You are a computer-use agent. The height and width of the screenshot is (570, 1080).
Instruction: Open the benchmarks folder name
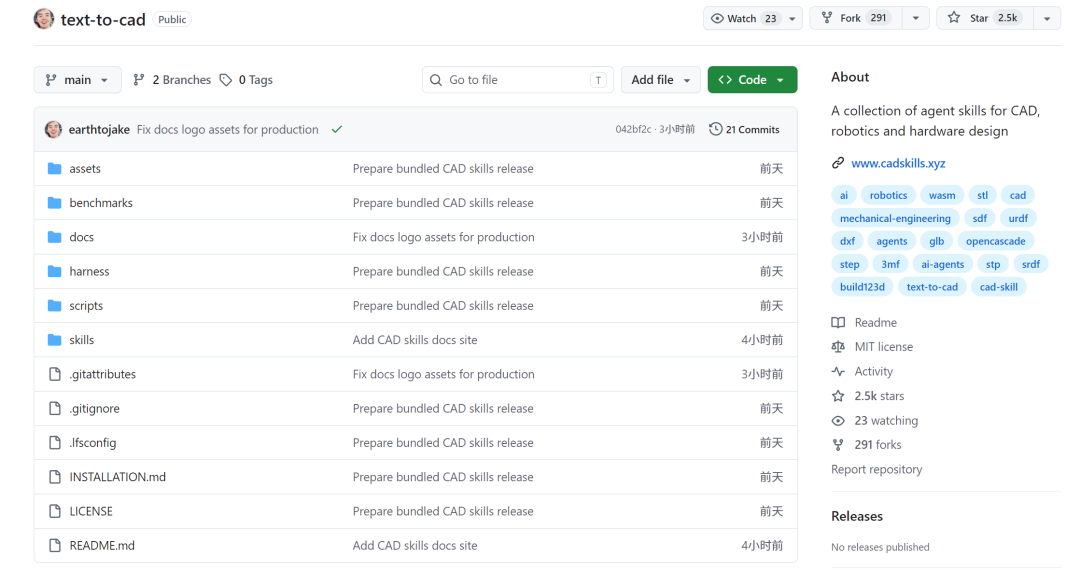click(101, 203)
